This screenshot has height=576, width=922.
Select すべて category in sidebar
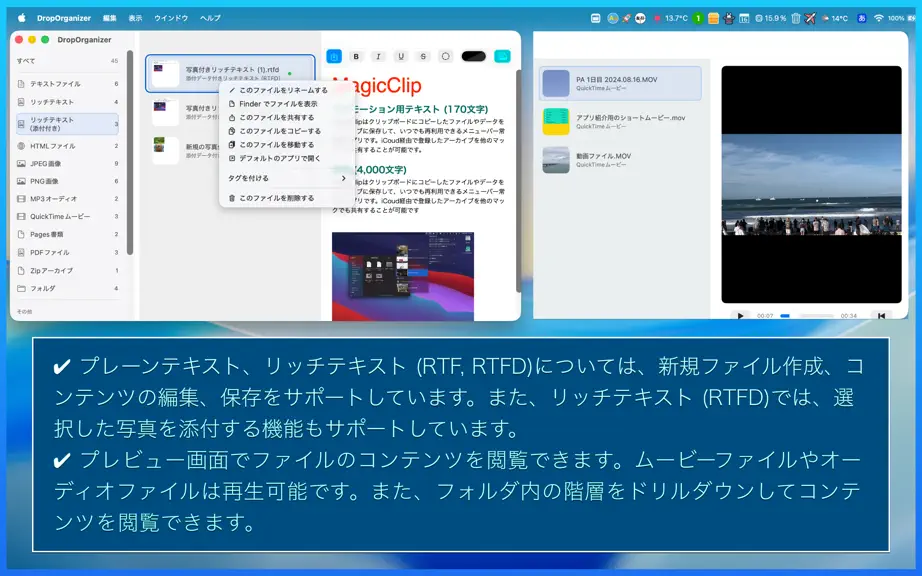(67, 61)
